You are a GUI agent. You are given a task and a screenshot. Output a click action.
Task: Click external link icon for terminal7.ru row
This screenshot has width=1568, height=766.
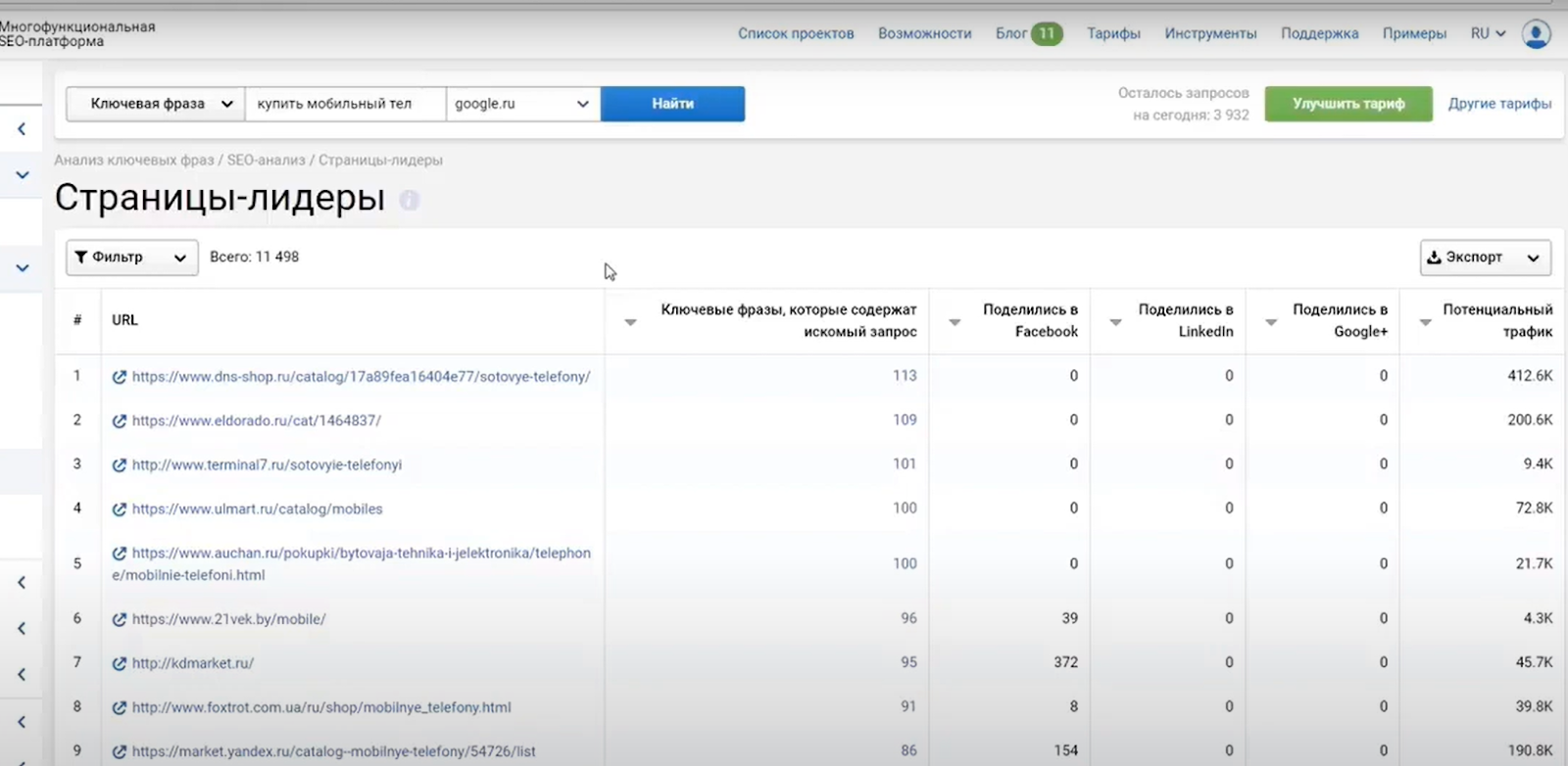click(120, 465)
